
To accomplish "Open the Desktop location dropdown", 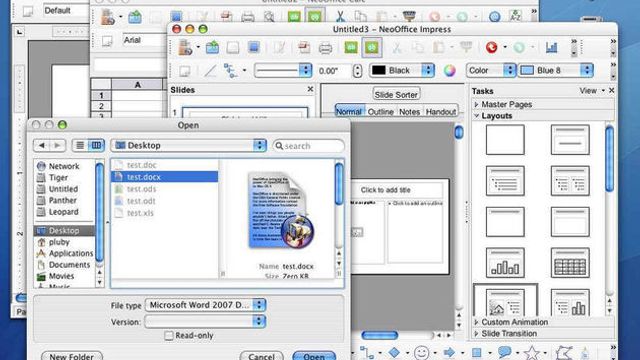I will click(189, 145).
